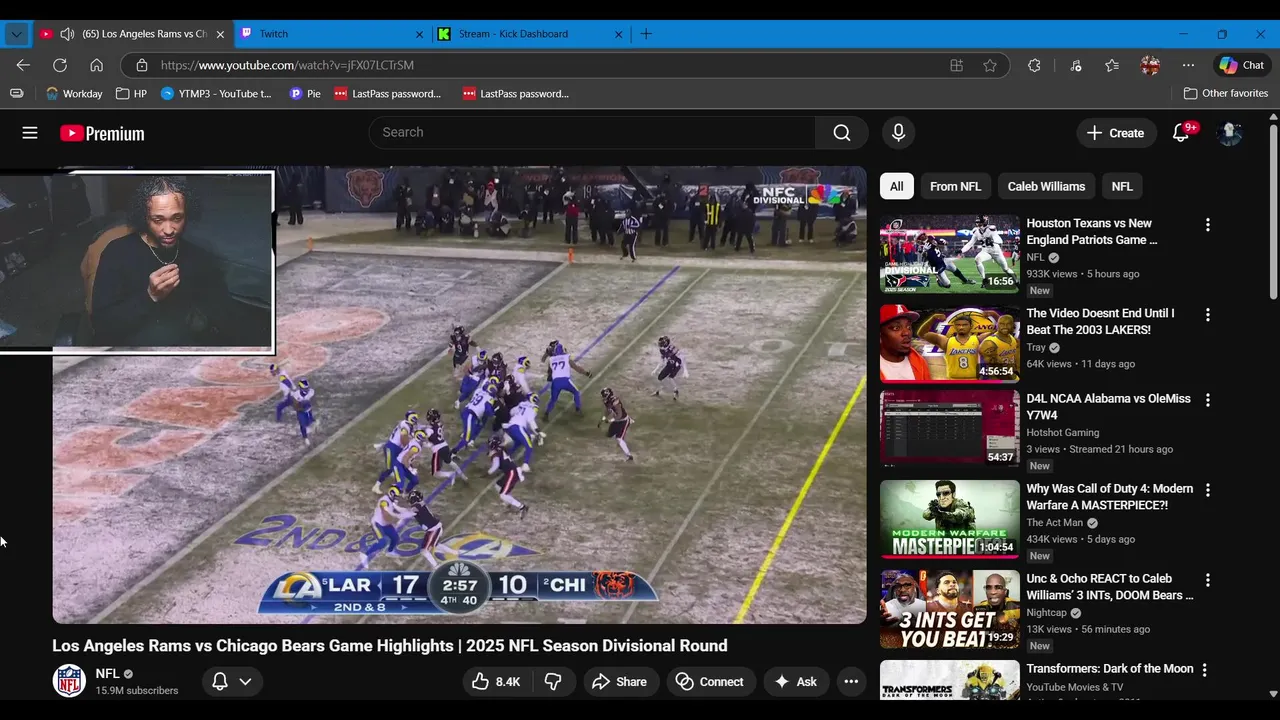Select the NFL filter chip
Viewport: 1280px width, 720px height.
1122,186
